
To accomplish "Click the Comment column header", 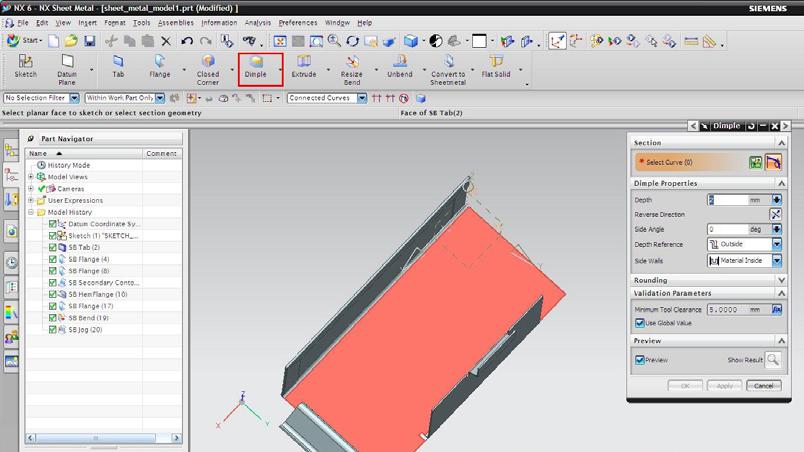I will tap(162, 153).
